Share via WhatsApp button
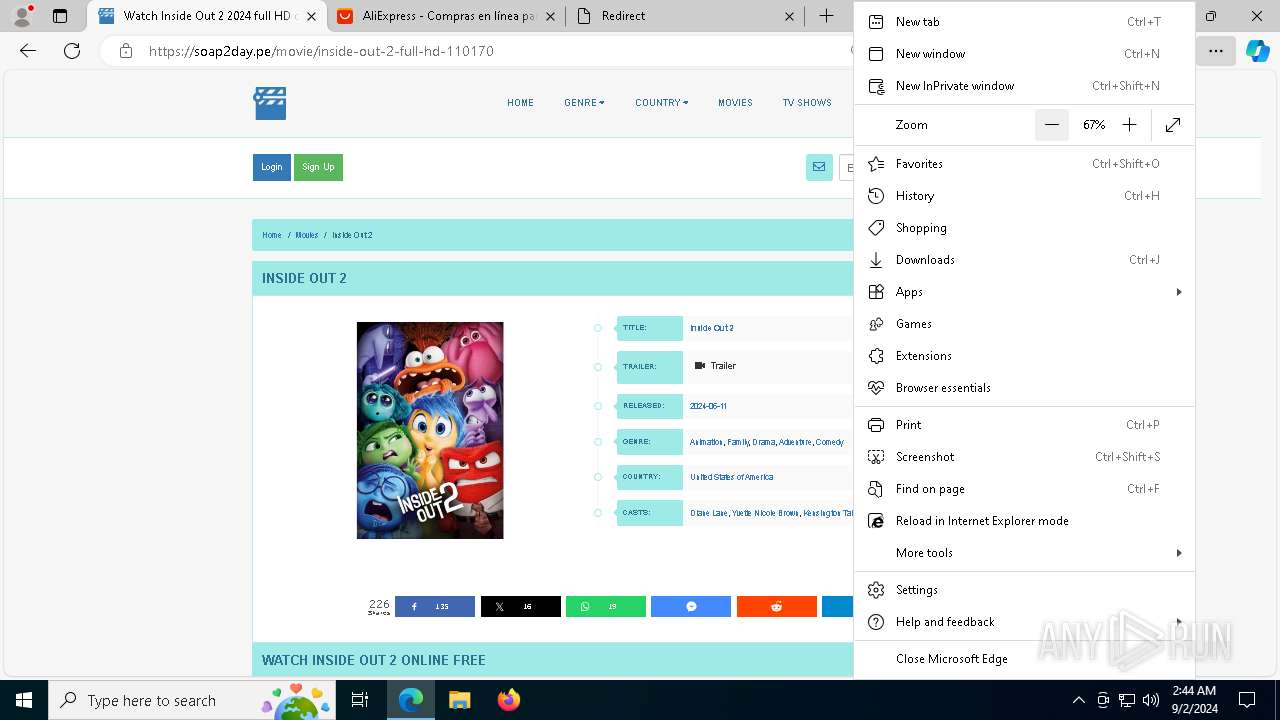1280x720 pixels. (x=606, y=607)
